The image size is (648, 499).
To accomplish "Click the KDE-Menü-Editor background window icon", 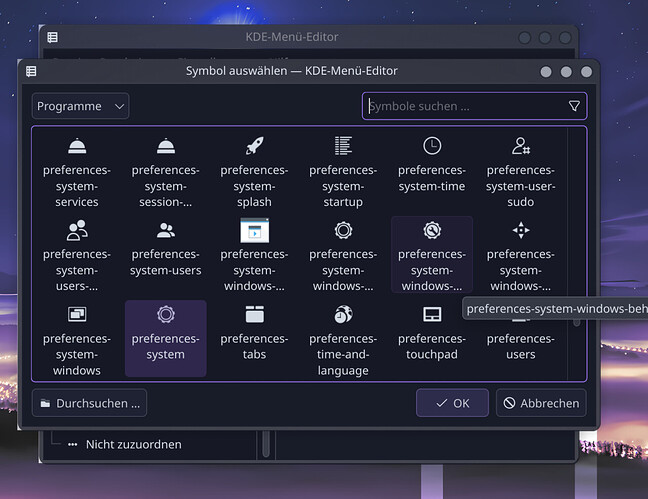I will pyautogui.click(x=52, y=37).
